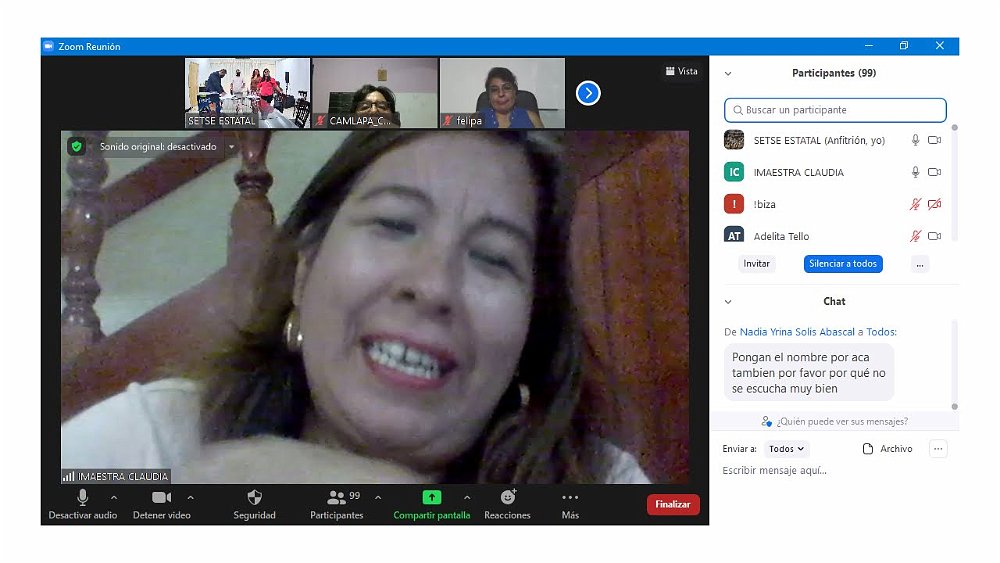
Task: Open the Seguridad shield icon
Action: point(254,497)
